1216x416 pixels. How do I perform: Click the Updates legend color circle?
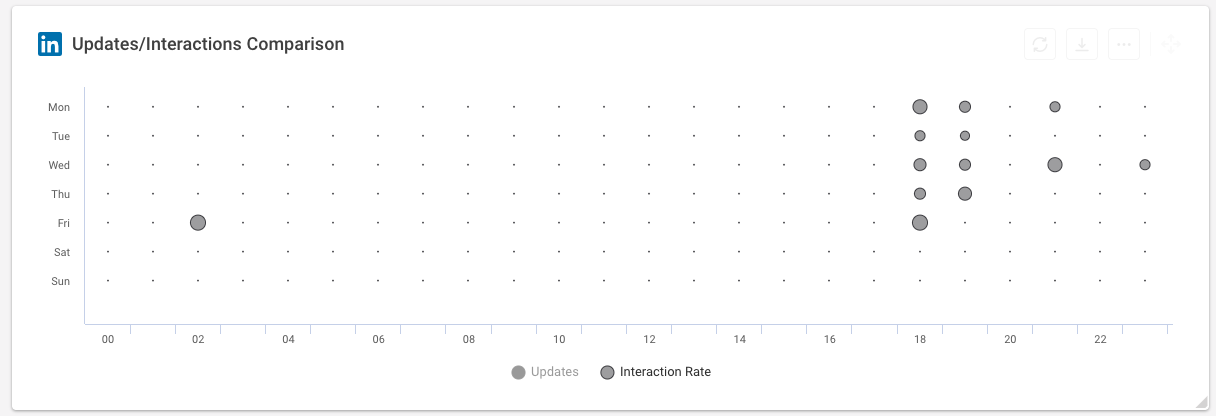coord(518,372)
